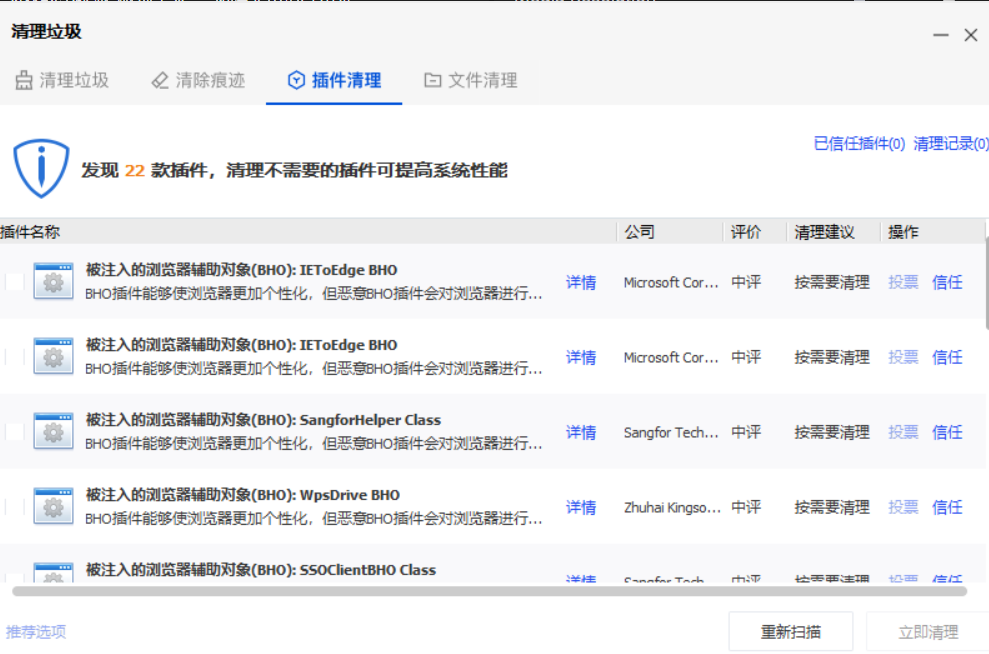This screenshot has width=989, height=654.
Task: Click 中评 rating in WpsDrive BHO row
Action: click(x=746, y=507)
